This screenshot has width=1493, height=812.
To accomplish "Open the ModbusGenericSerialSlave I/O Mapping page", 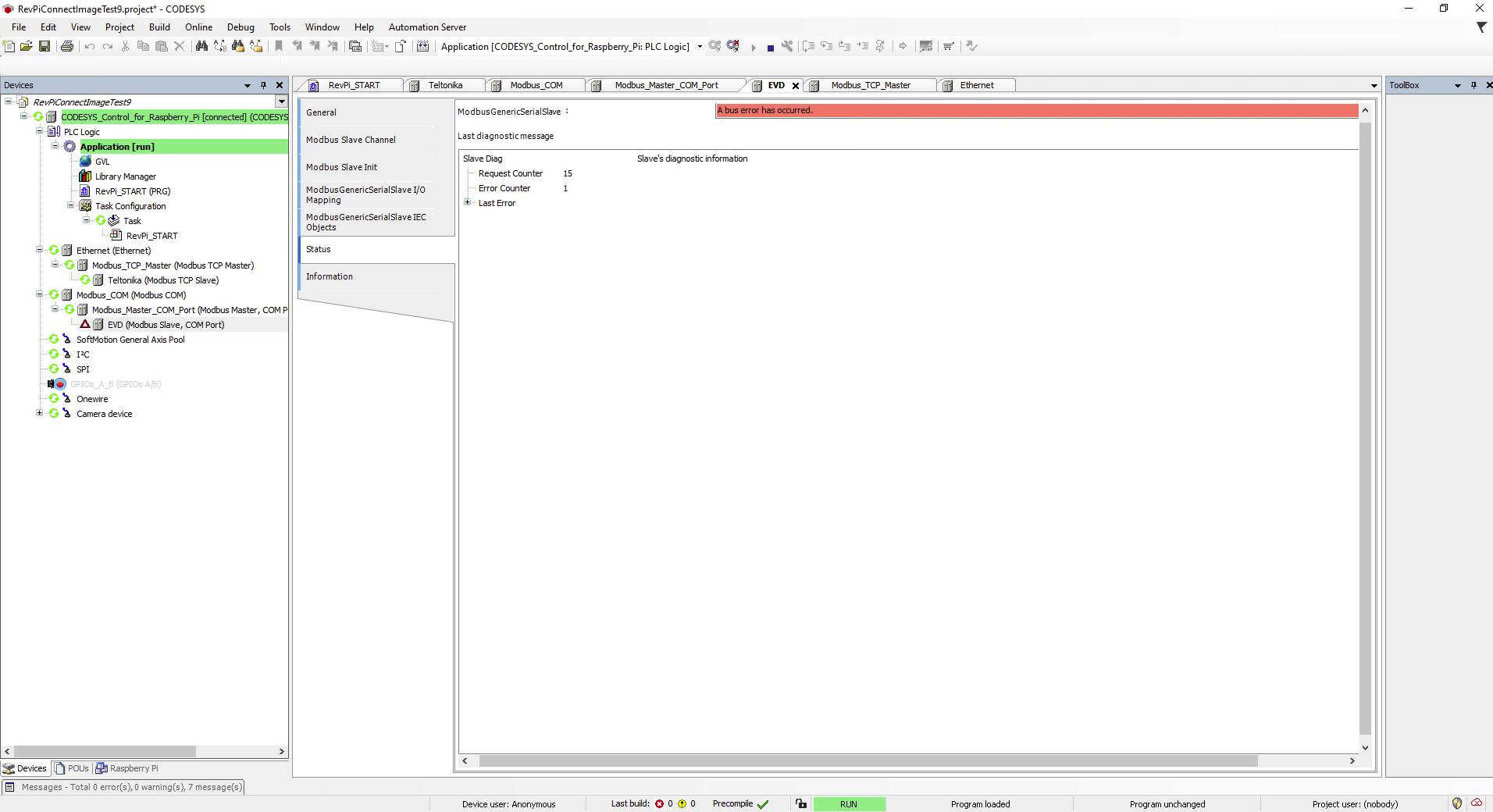I will [365, 194].
